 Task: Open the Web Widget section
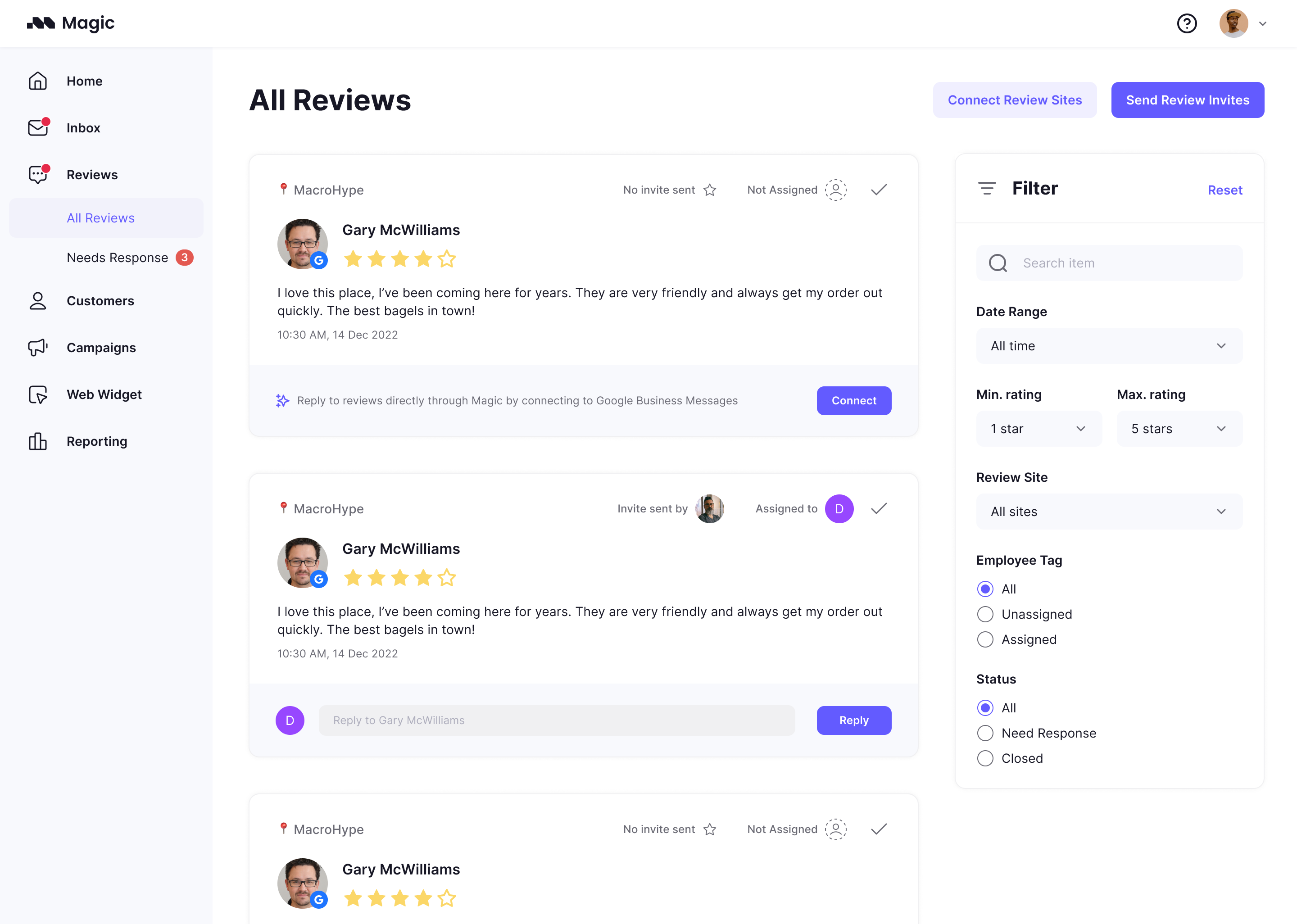click(x=104, y=394)
